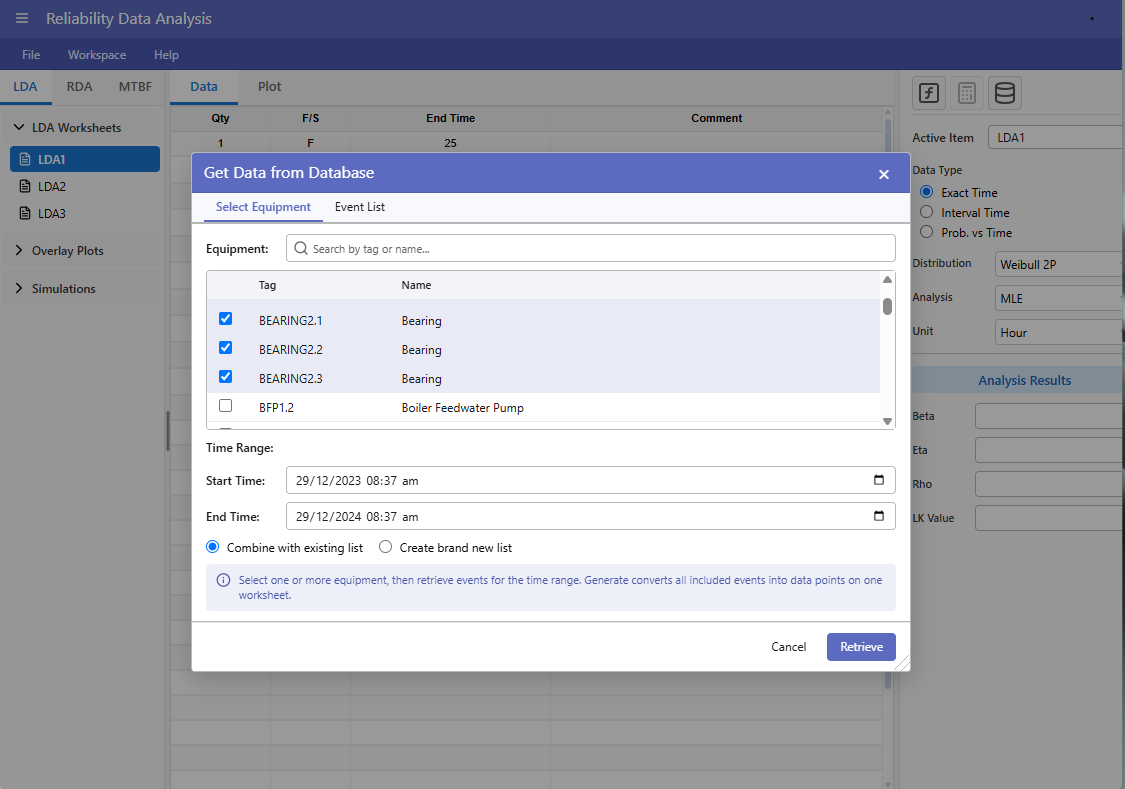Expand the Simulations section
The height and width of the screenshot is (789, 1125).
(x=19, y=288)
